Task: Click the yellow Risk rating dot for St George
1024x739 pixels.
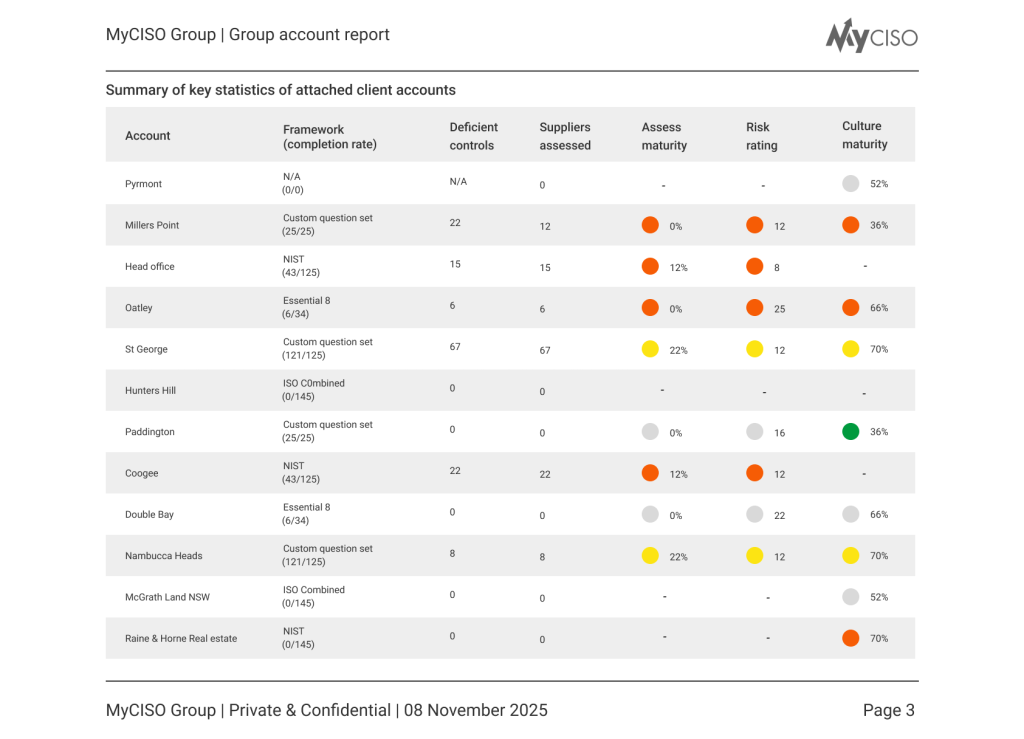Action: tap(755, 349)
